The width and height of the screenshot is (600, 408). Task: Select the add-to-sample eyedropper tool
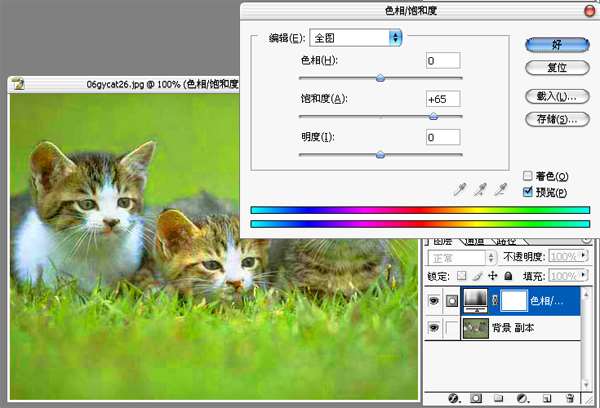pyautogui.click(x=480, y=189)
